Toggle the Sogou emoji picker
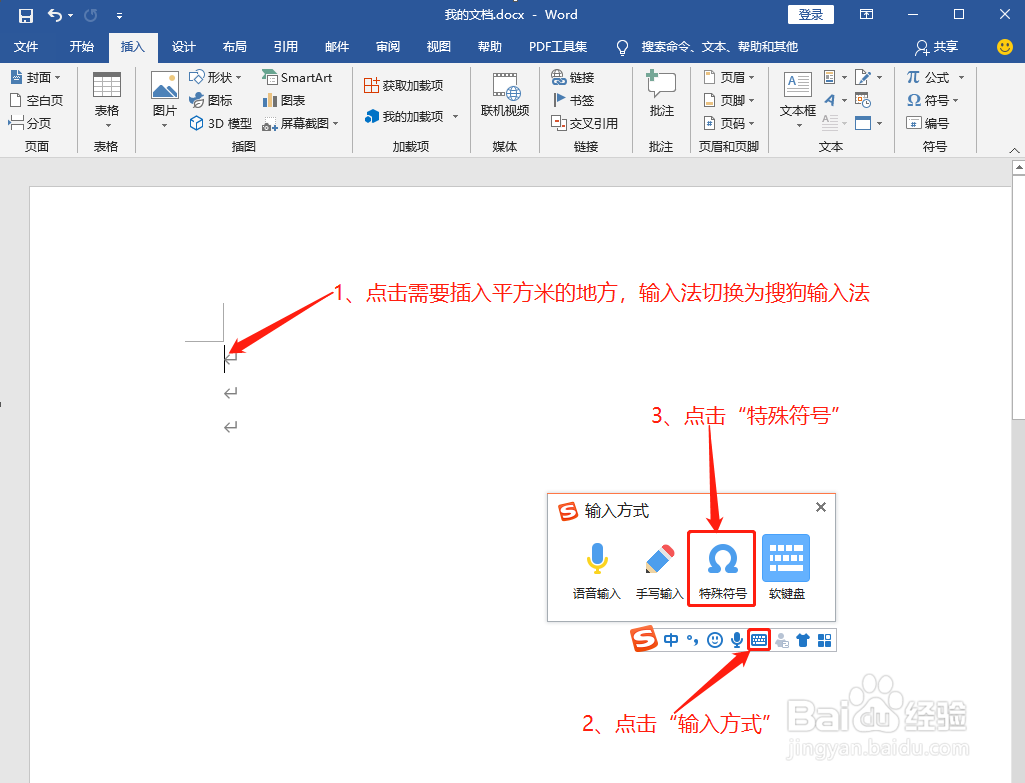Image resolution: width=1025 pixels, height=783 pixels. (714, 639)
